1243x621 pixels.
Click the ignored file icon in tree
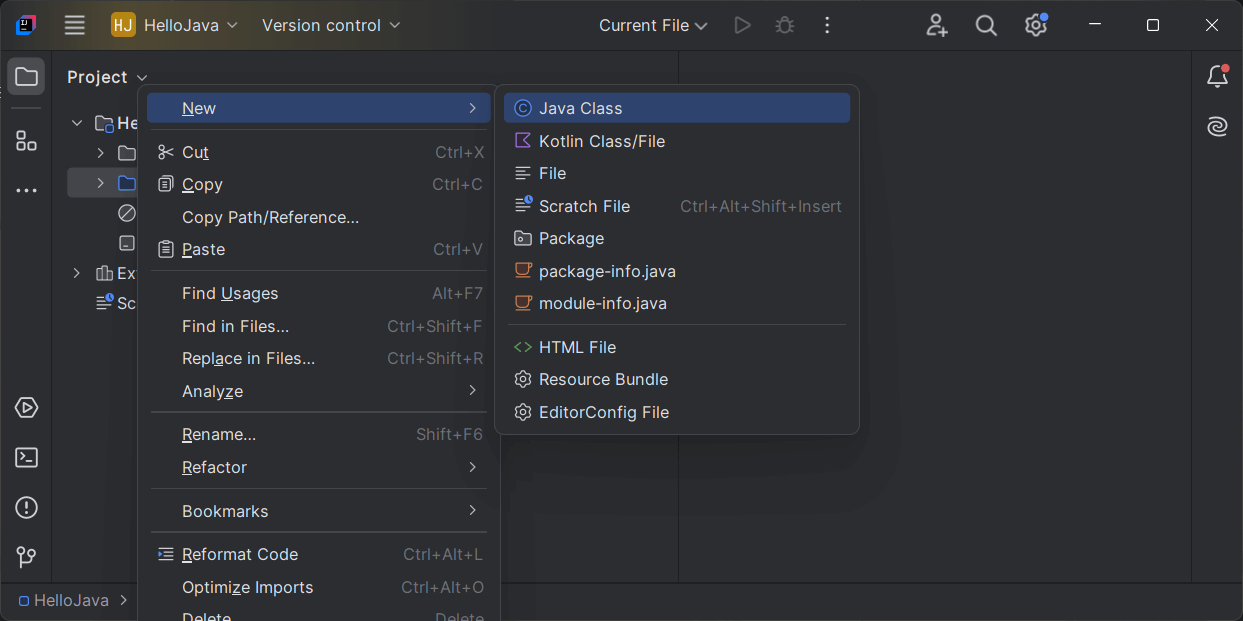point(127,212)
